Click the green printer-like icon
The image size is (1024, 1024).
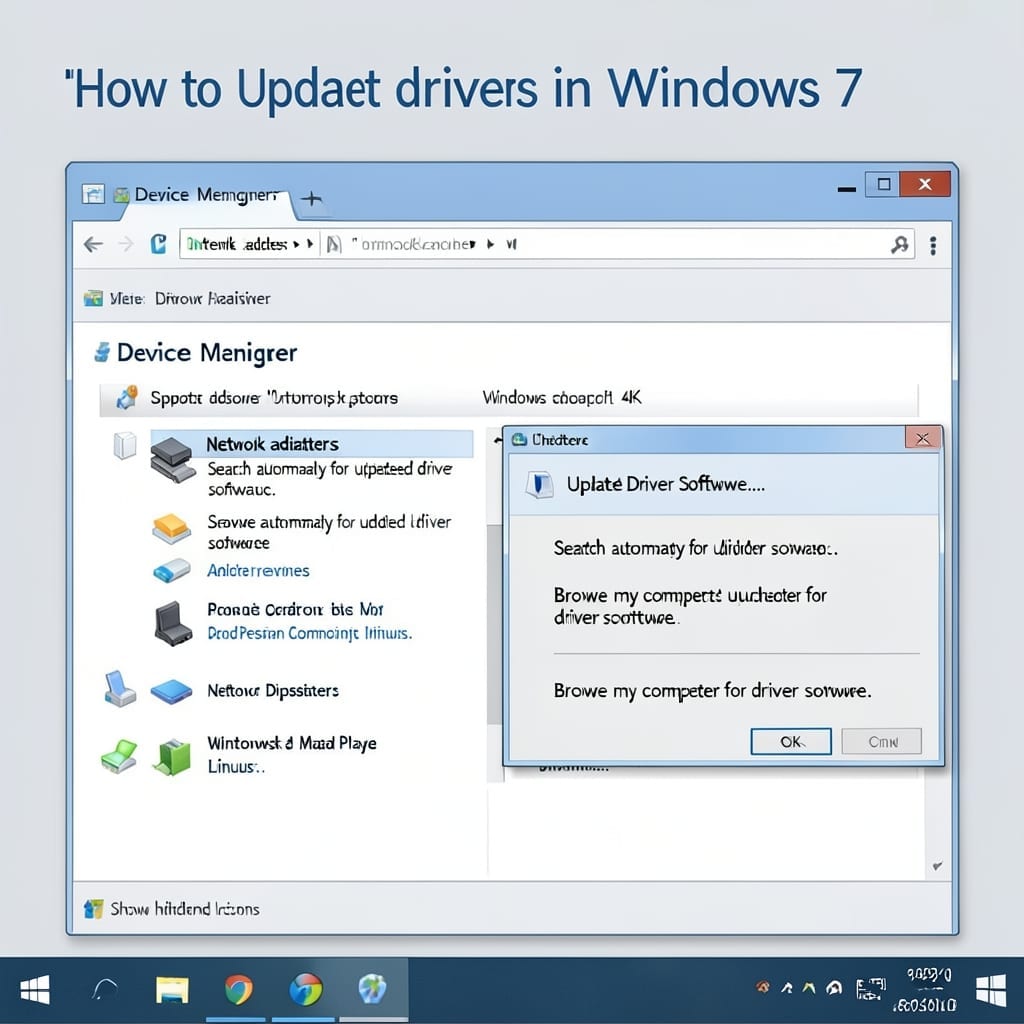(119, 756)
